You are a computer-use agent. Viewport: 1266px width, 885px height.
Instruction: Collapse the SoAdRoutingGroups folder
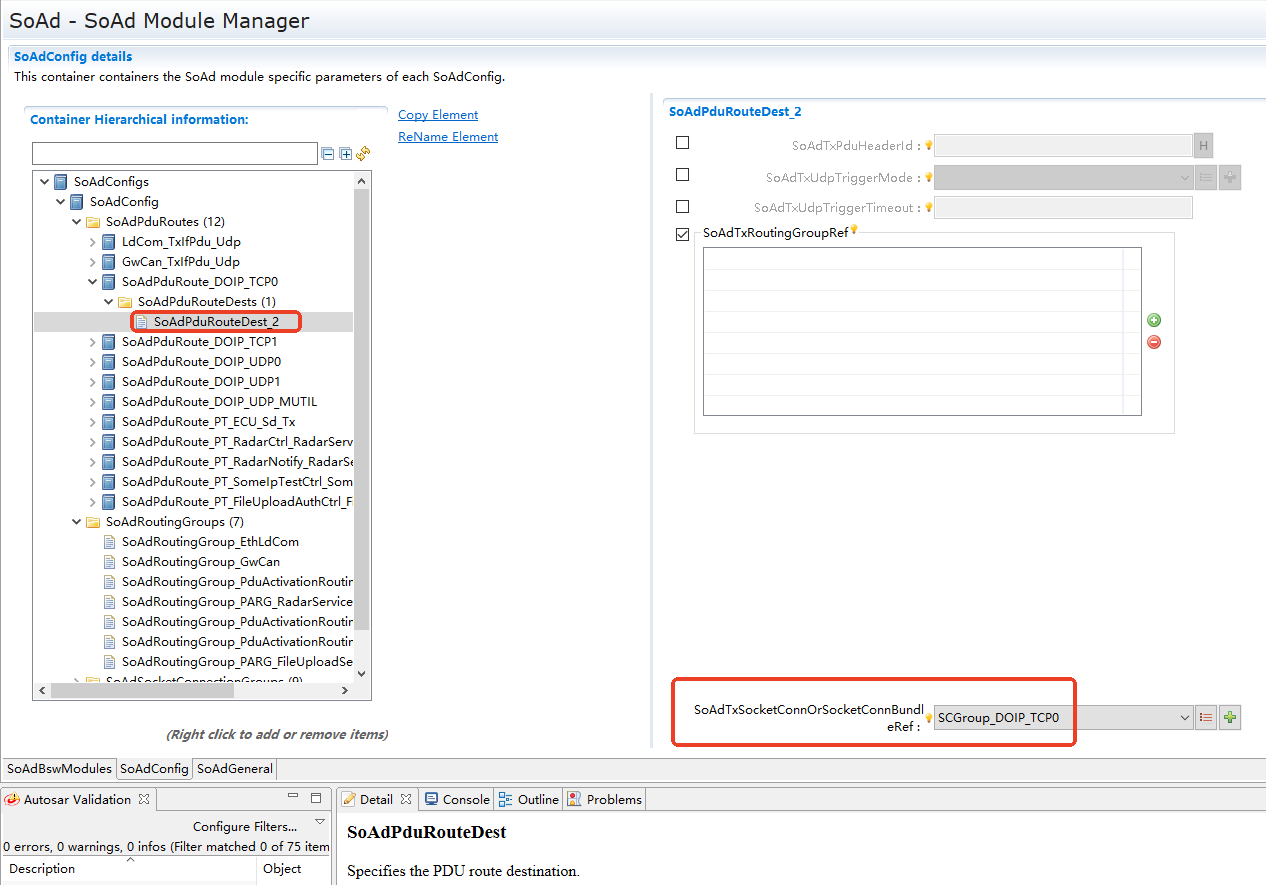coord(77,522)
